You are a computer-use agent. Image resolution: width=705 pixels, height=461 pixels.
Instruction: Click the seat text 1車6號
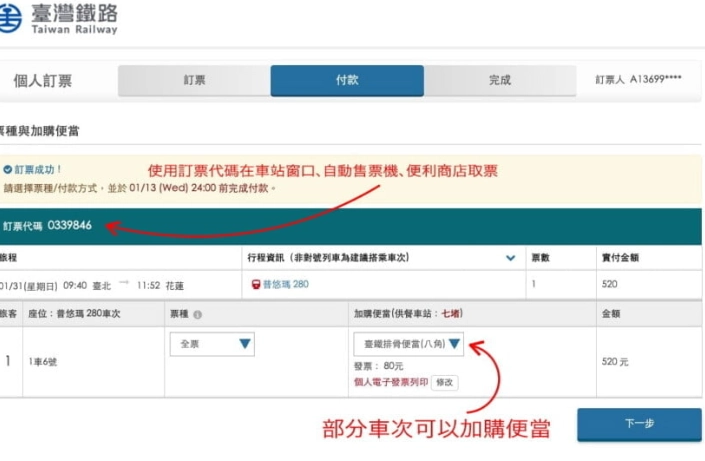[x=43, y=362]
